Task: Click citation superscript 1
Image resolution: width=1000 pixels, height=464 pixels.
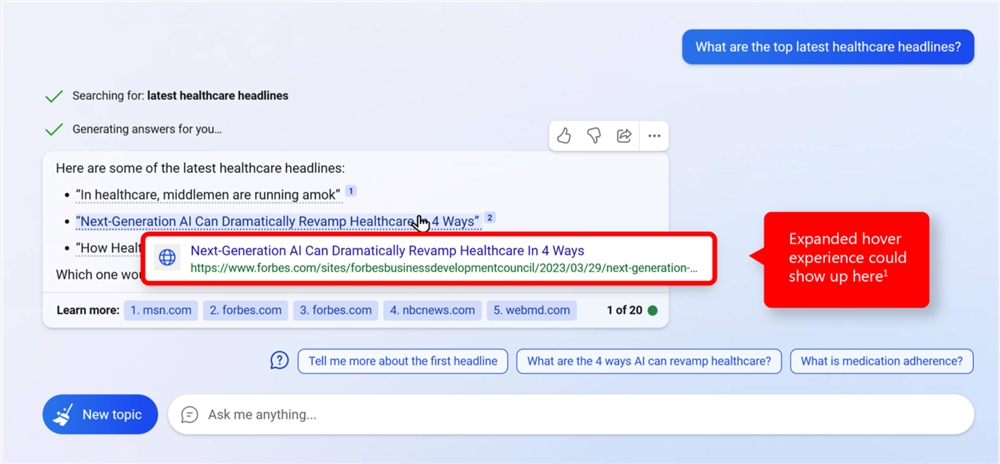Action: pyautogui.click(x=351, y=191)
